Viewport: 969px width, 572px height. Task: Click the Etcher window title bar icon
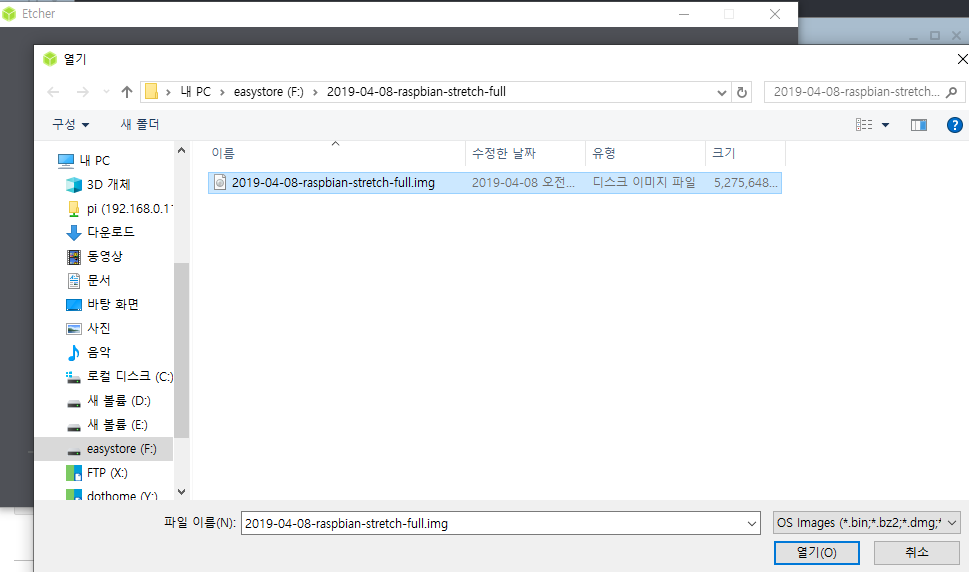(x=9, y=14)
